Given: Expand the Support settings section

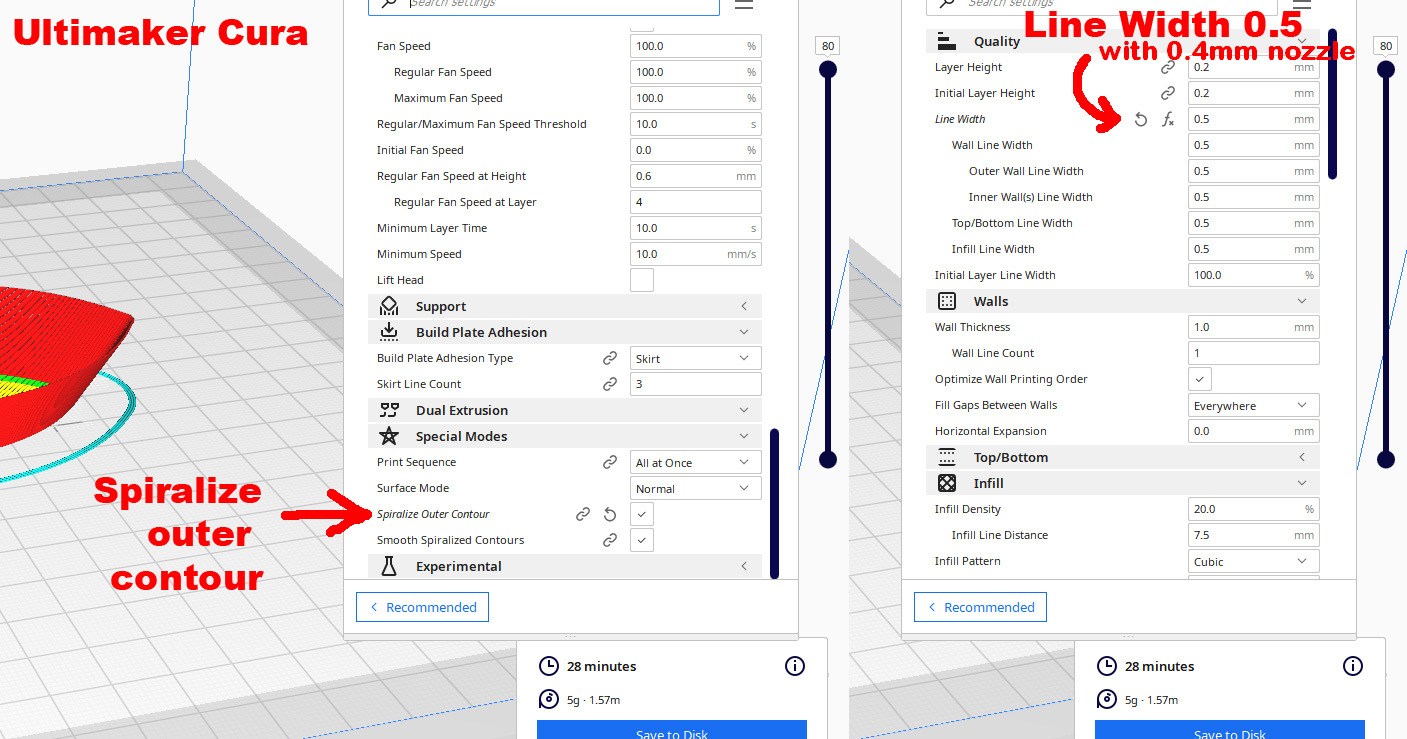Looking at the screenshot, I should click(565, 306).
